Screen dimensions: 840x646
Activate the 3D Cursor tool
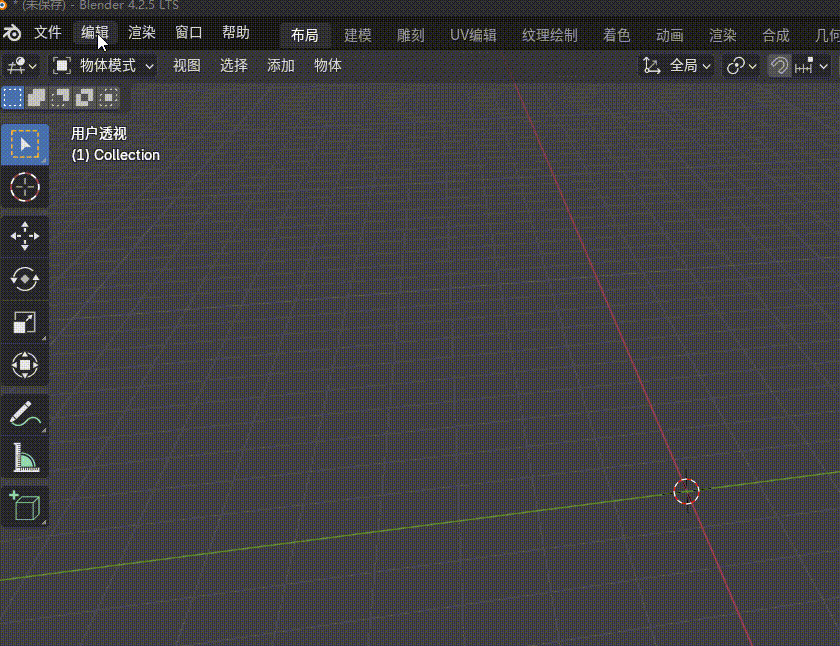tap(24, 186)
